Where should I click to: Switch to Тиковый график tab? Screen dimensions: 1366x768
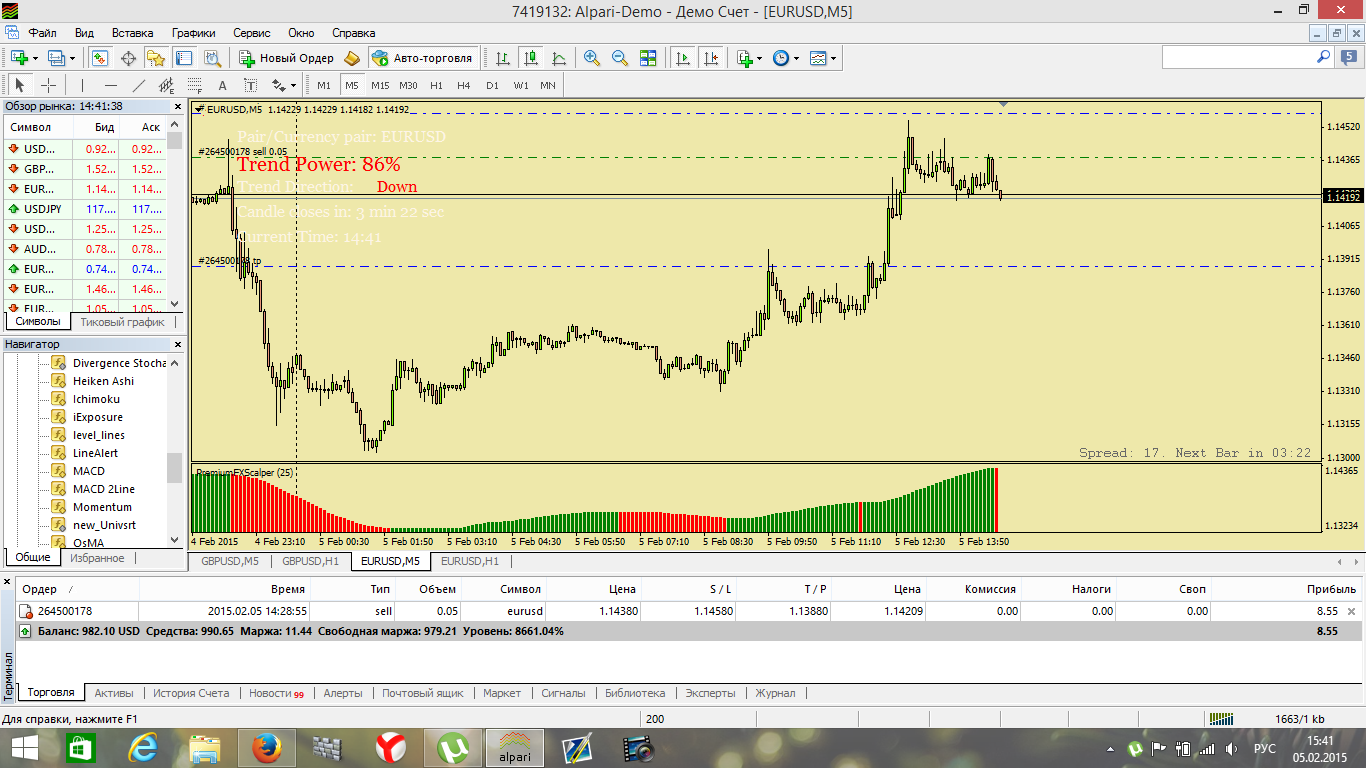point(122,322)
